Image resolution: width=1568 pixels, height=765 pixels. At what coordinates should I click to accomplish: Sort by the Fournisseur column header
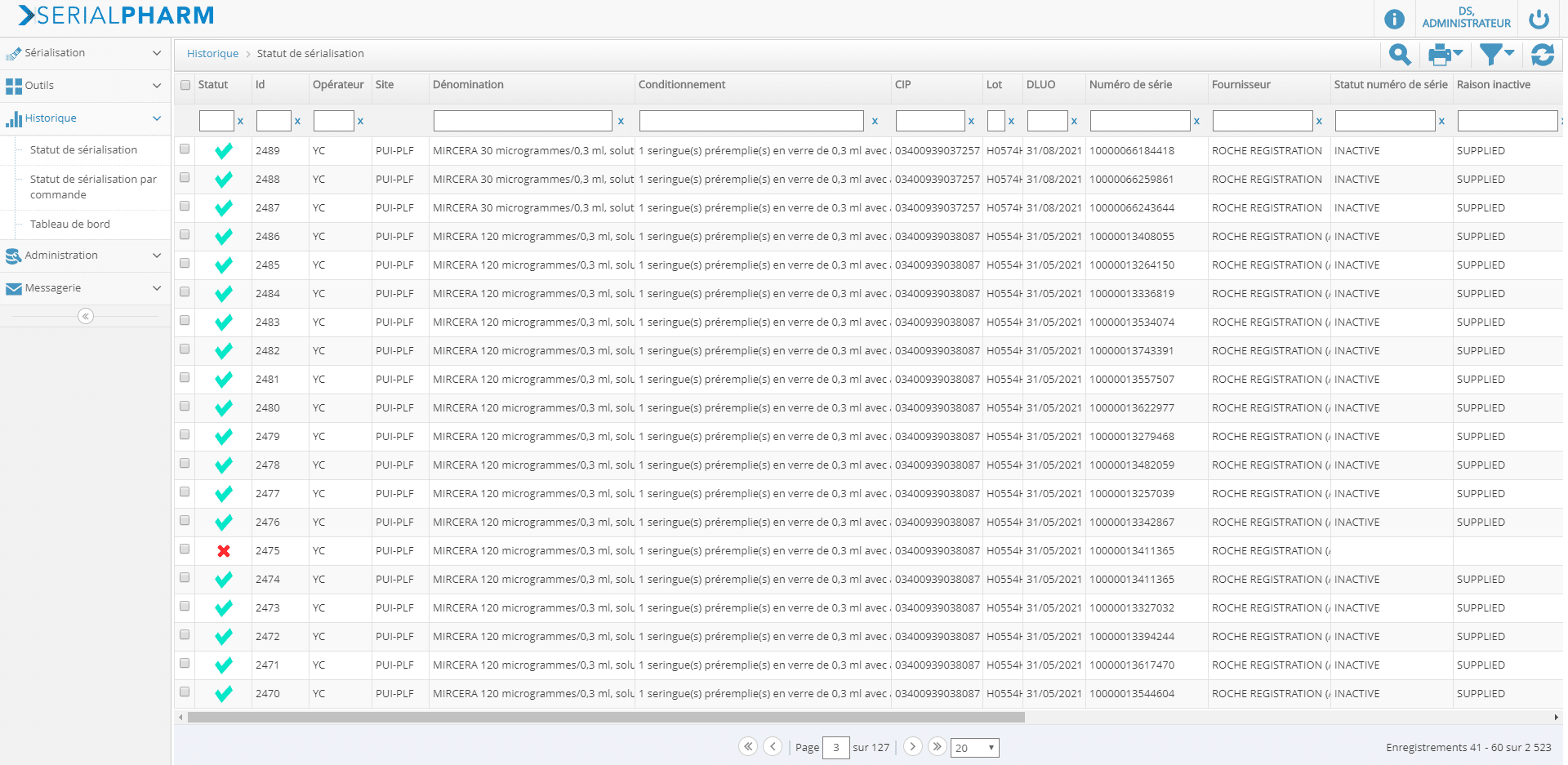coord(1241,85)
